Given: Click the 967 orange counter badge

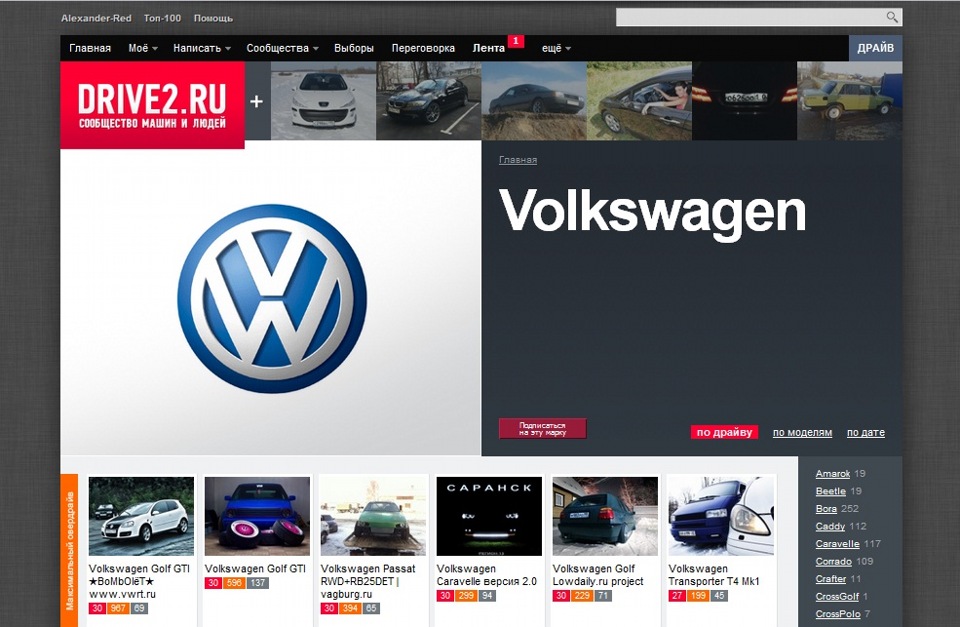Looking at the screenshot, I should pyautogui.click(x=118, y=608).
